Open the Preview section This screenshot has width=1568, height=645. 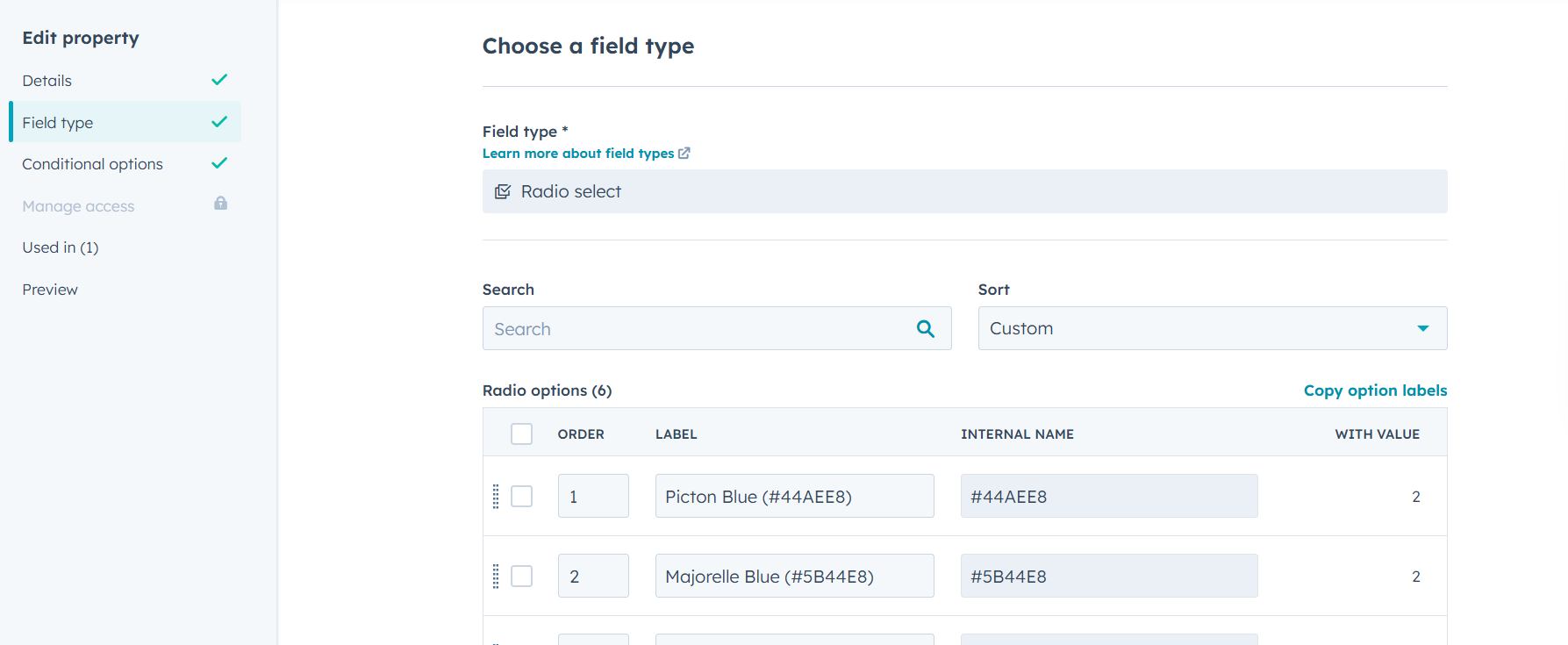click(x=50, y=290)
